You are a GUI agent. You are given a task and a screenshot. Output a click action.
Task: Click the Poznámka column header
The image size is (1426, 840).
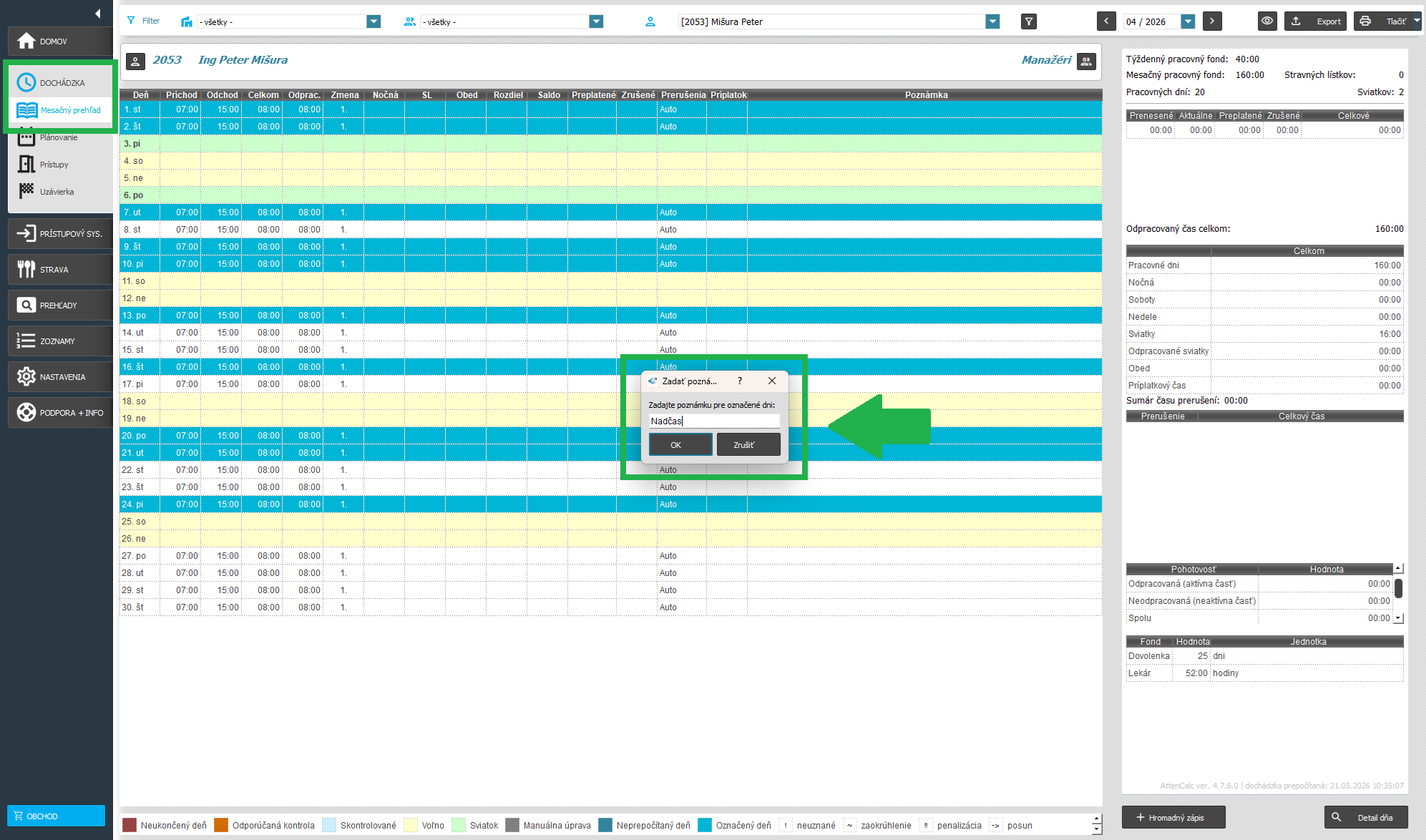[x=926, y=95]
